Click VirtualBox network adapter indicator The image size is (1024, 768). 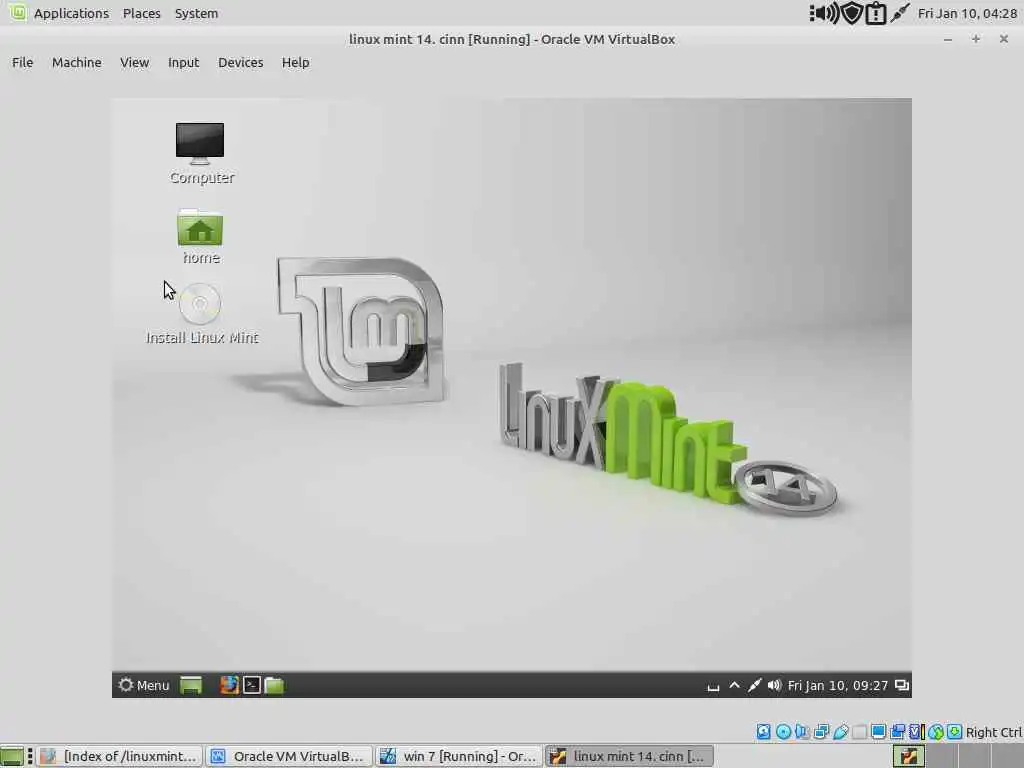821,731
